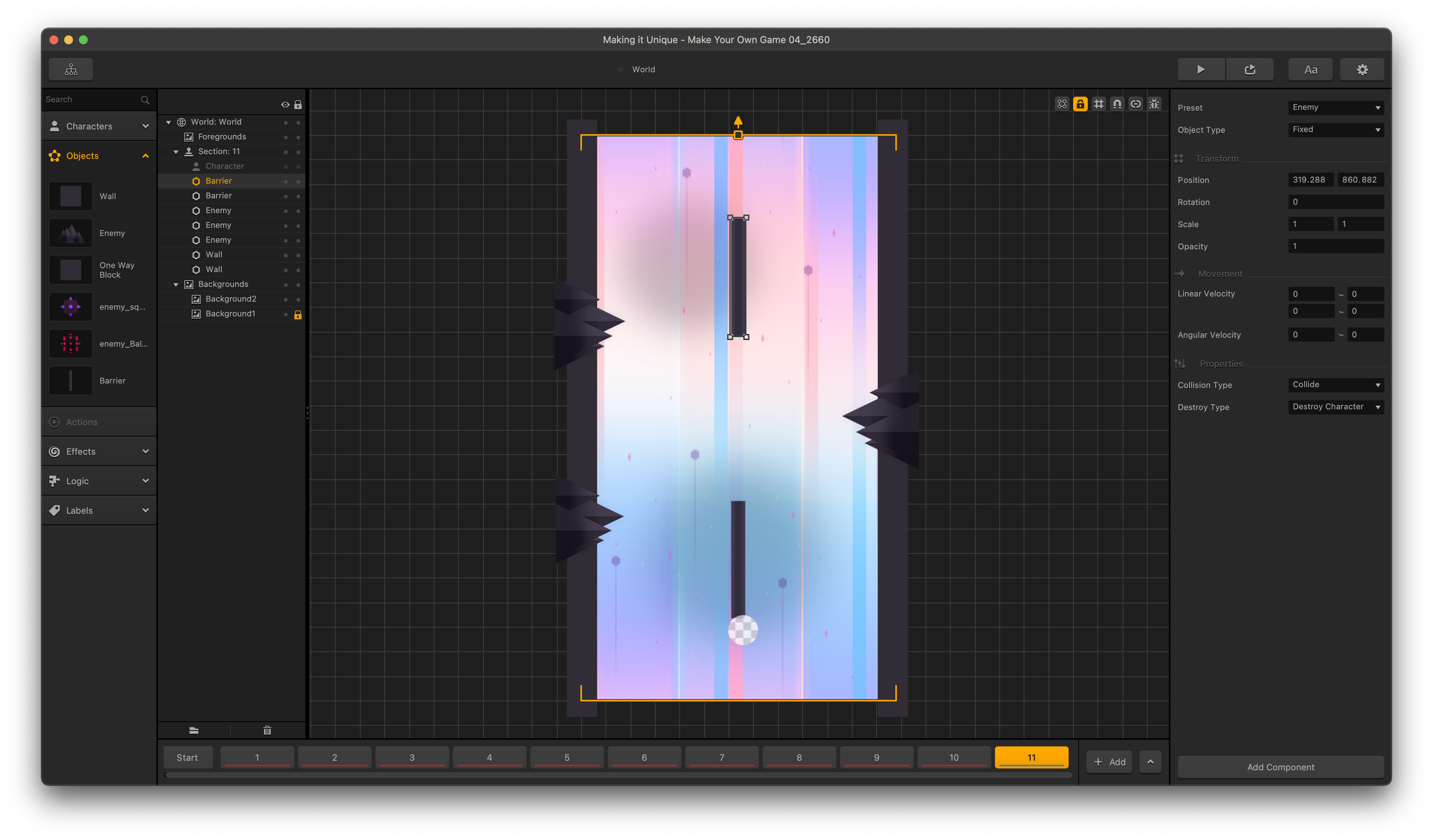1433x840 pixels.
Task: Click the Position X input field
Action: pyautogui.click(x=1311, y=180)
